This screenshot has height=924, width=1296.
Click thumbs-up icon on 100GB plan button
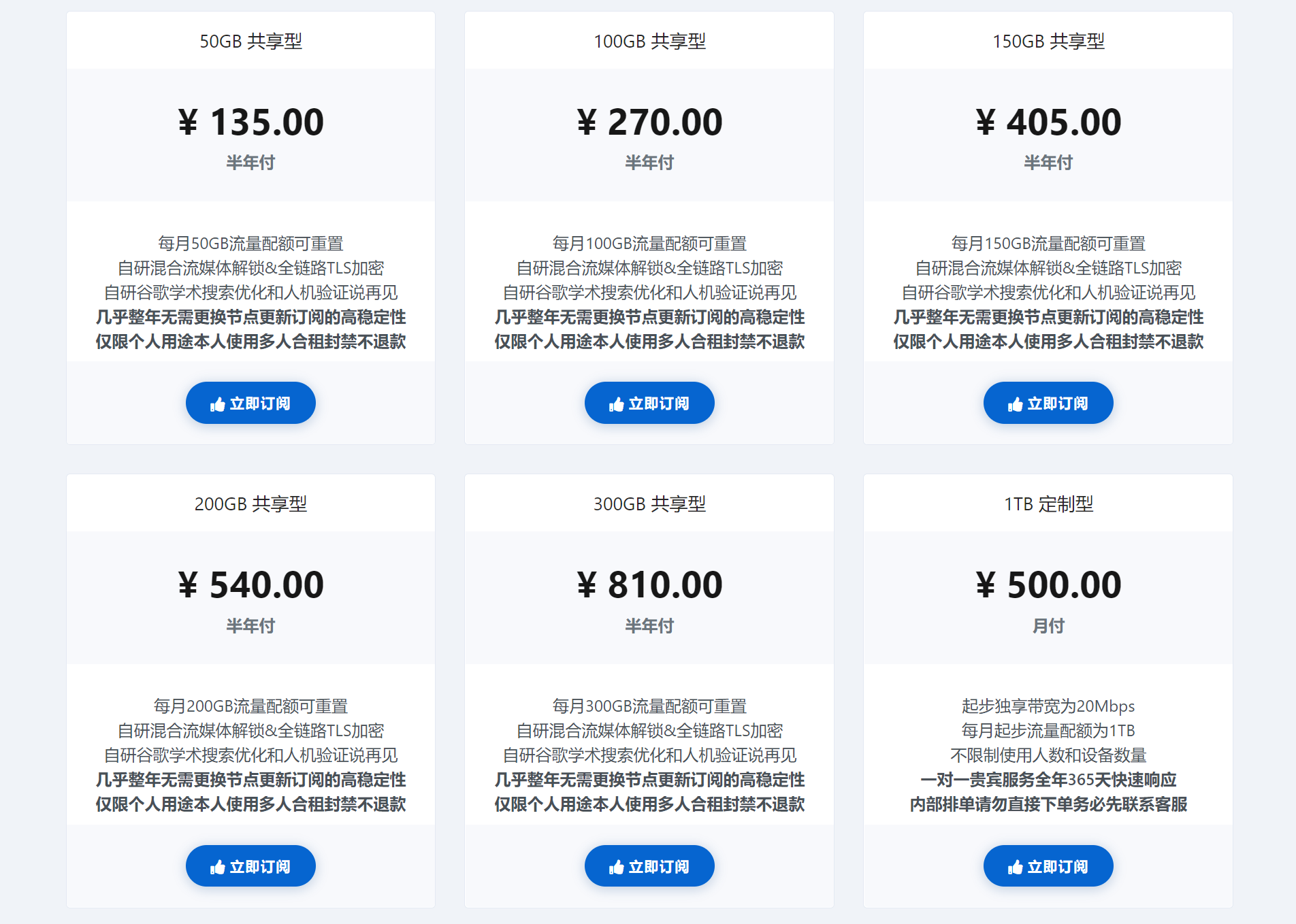point(616,405)
